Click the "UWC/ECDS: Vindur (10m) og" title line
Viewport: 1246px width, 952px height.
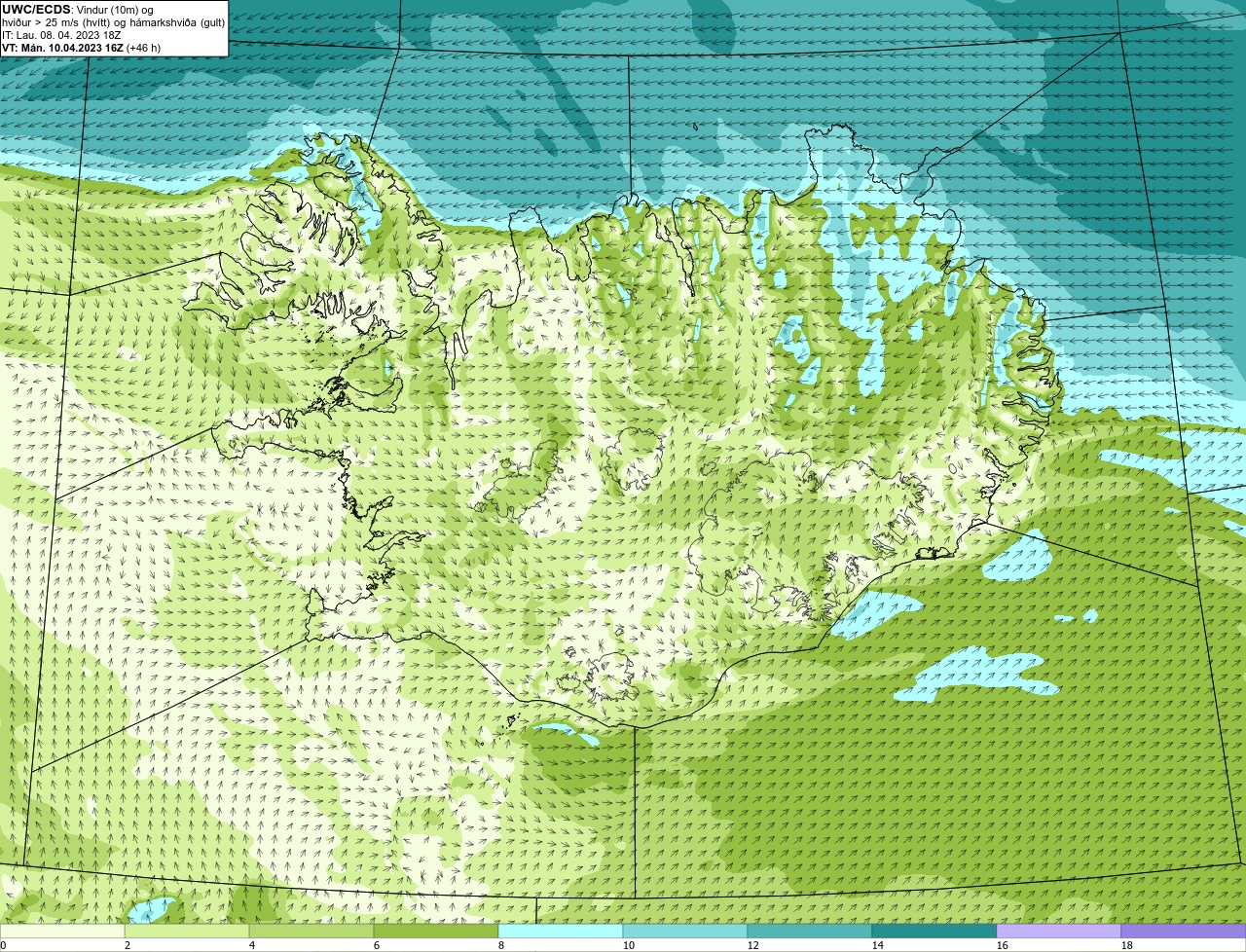click(78, 10)
